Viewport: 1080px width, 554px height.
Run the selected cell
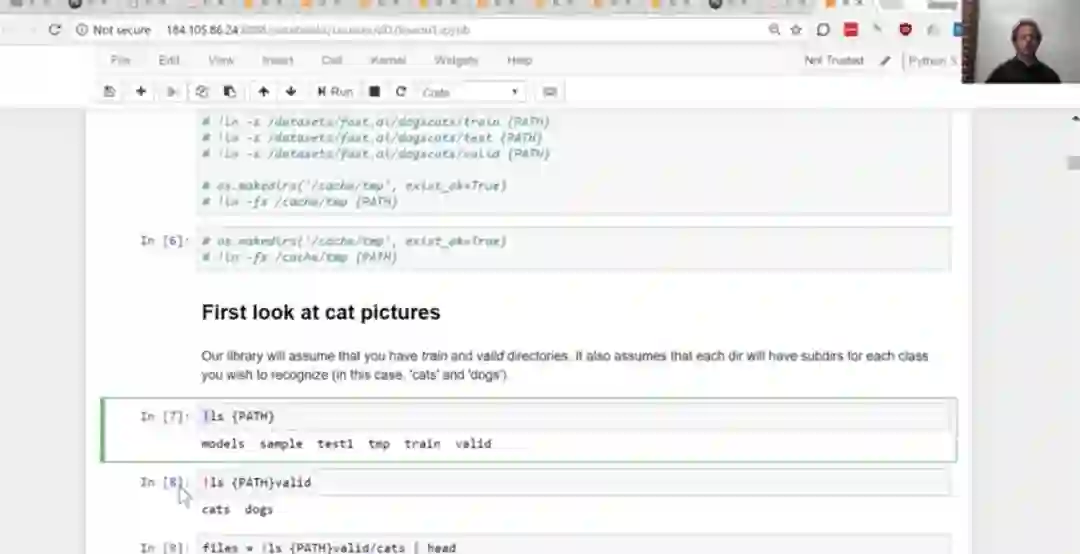tap(335, 92)
